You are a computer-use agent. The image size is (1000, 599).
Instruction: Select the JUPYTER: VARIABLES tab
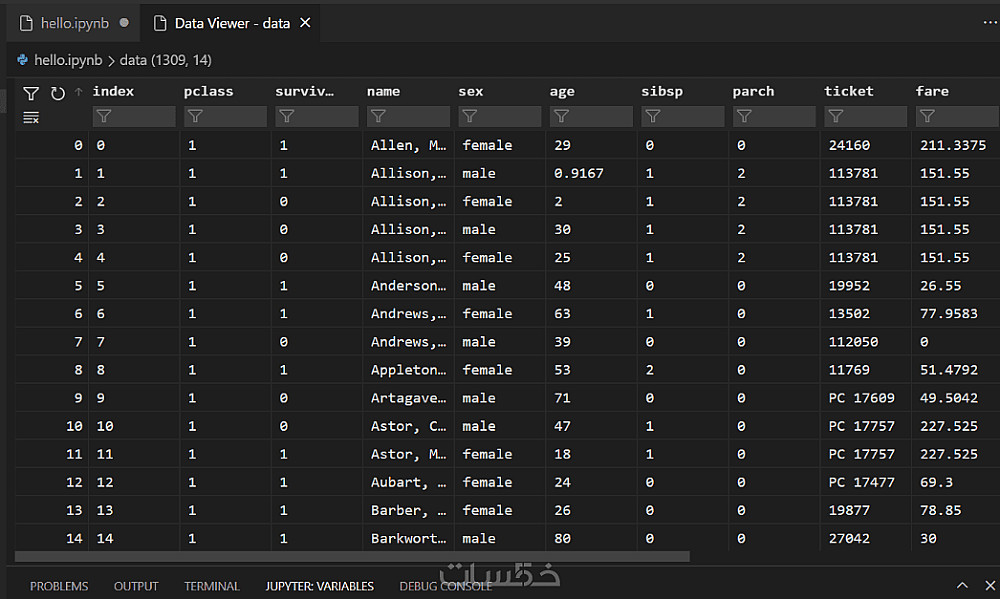(x=320, y=586)
